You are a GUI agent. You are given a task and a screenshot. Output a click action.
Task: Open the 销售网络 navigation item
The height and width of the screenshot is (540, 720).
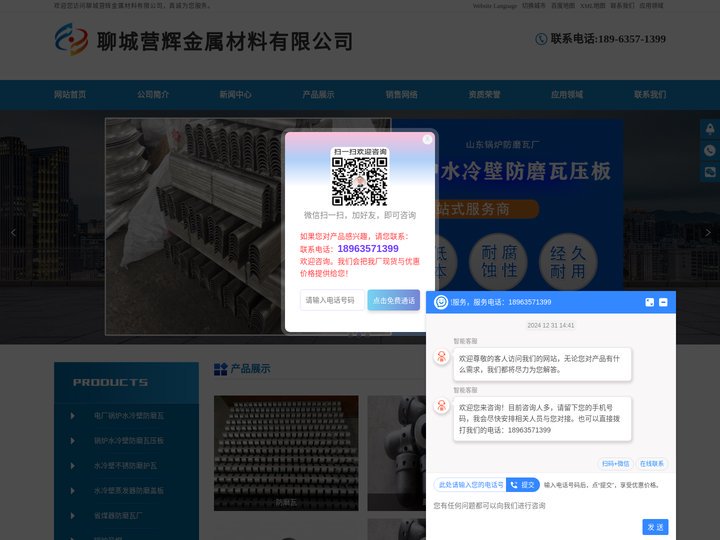(x=401, y=95)
